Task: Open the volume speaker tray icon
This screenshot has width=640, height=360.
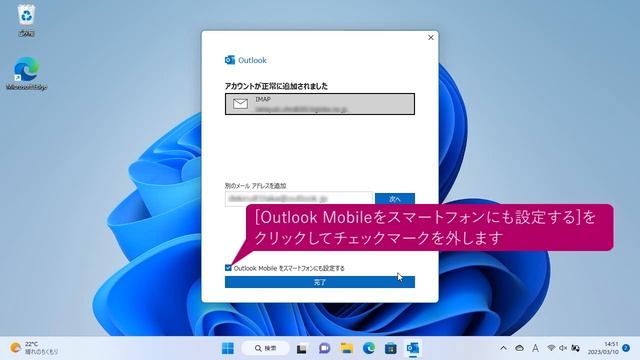Action: [x=563, y=348]
